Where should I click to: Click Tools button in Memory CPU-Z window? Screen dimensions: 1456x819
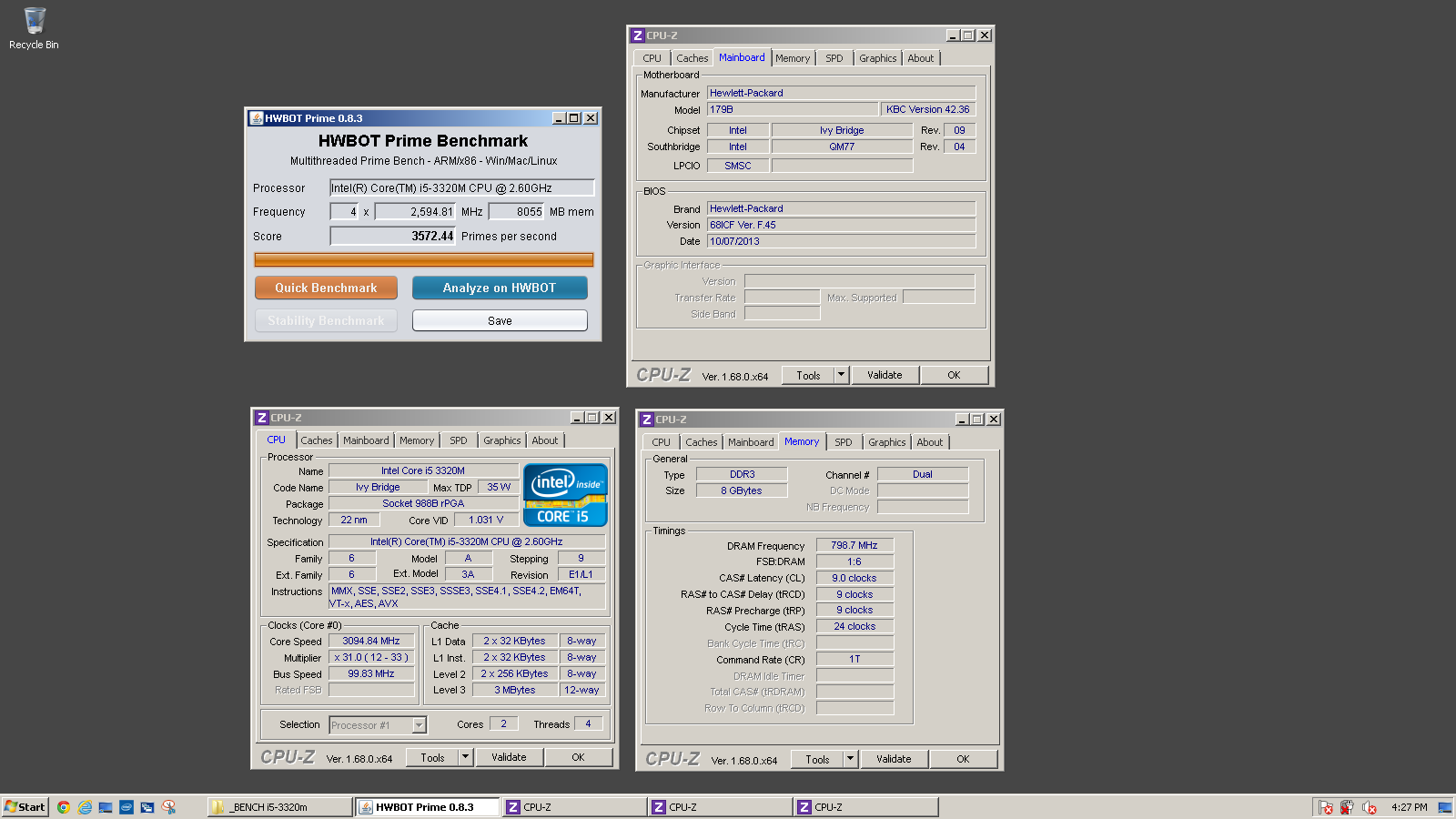point(817,759)
